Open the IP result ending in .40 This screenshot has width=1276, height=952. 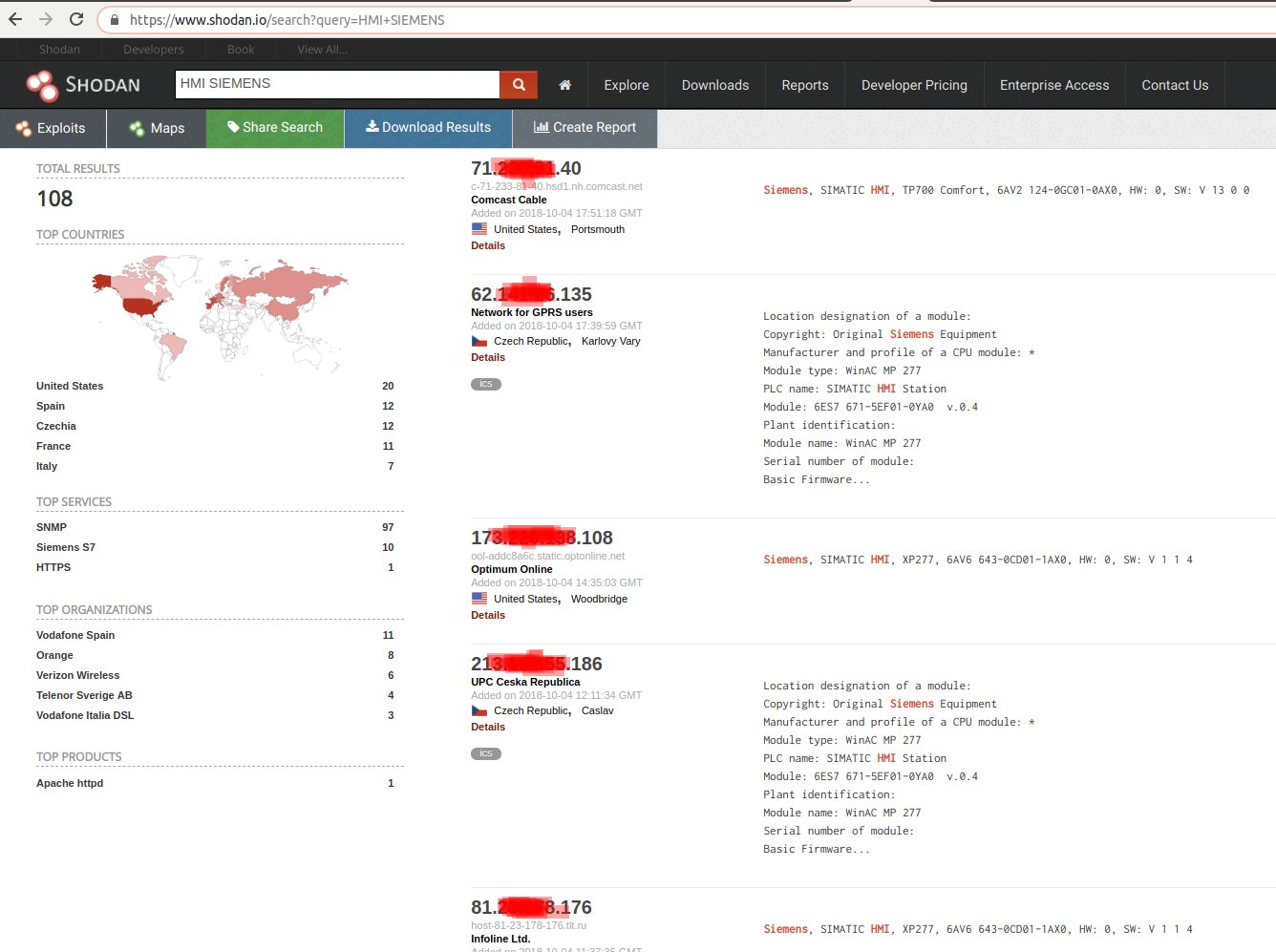[x=526, y=168]
